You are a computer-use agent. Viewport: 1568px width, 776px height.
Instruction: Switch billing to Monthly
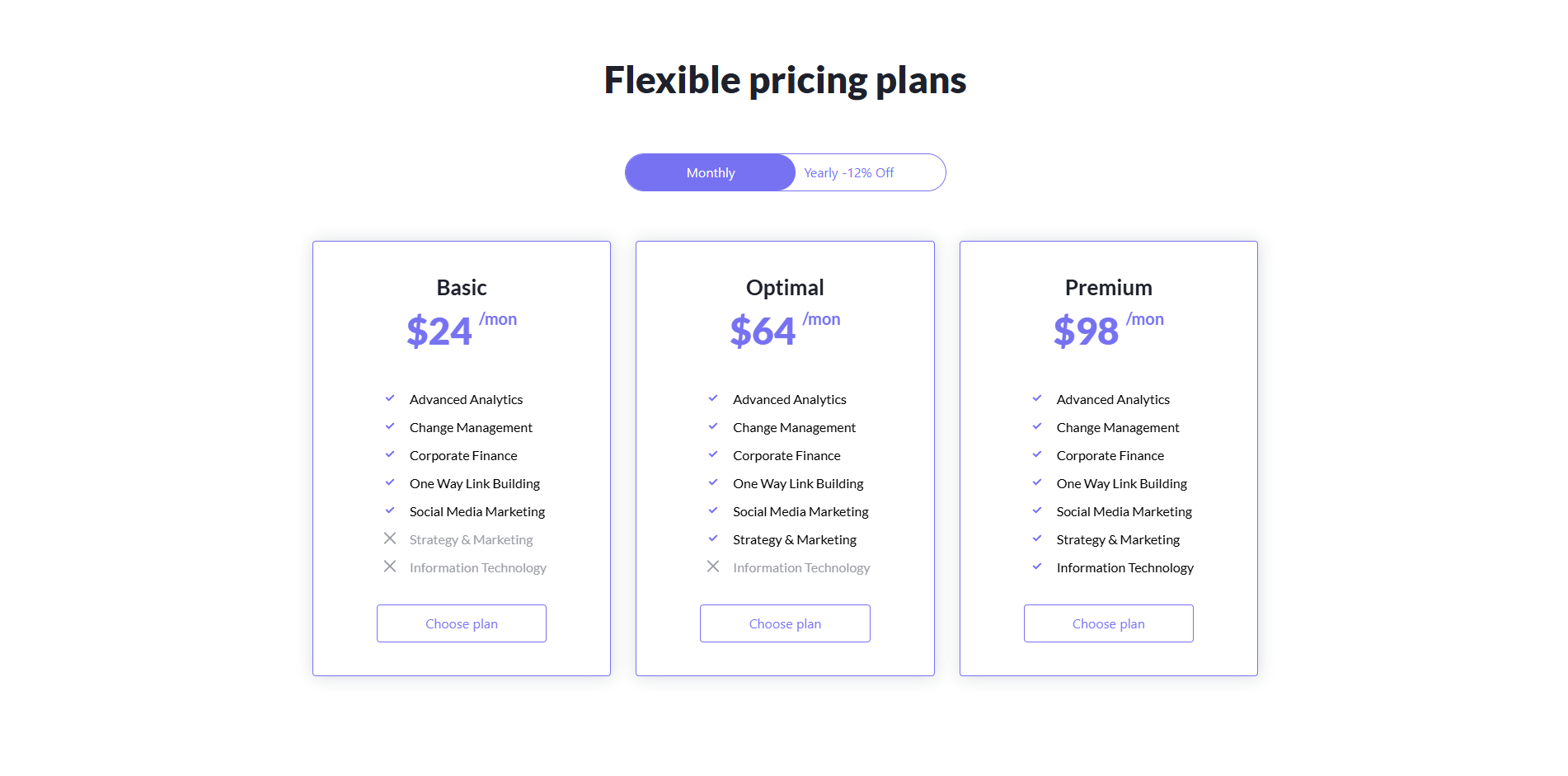(x=711, y=172)
